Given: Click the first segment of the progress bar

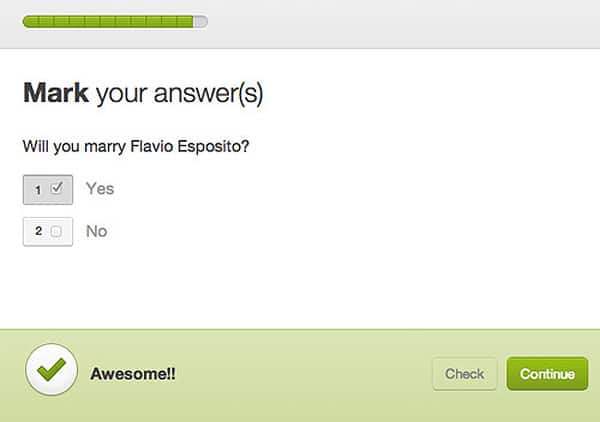Looking at the screenshot, I should tap(29, 20).
